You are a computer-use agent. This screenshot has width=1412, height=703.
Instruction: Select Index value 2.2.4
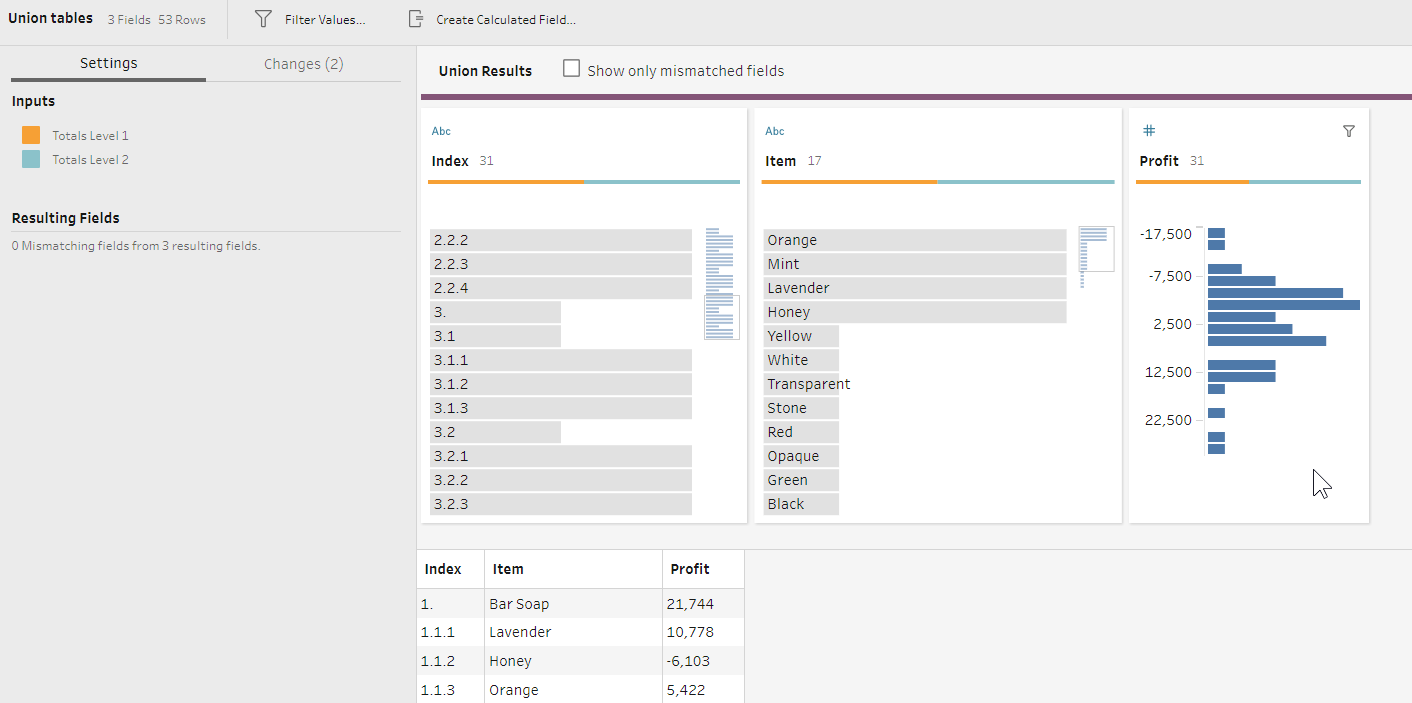click(x=561, y=288)
